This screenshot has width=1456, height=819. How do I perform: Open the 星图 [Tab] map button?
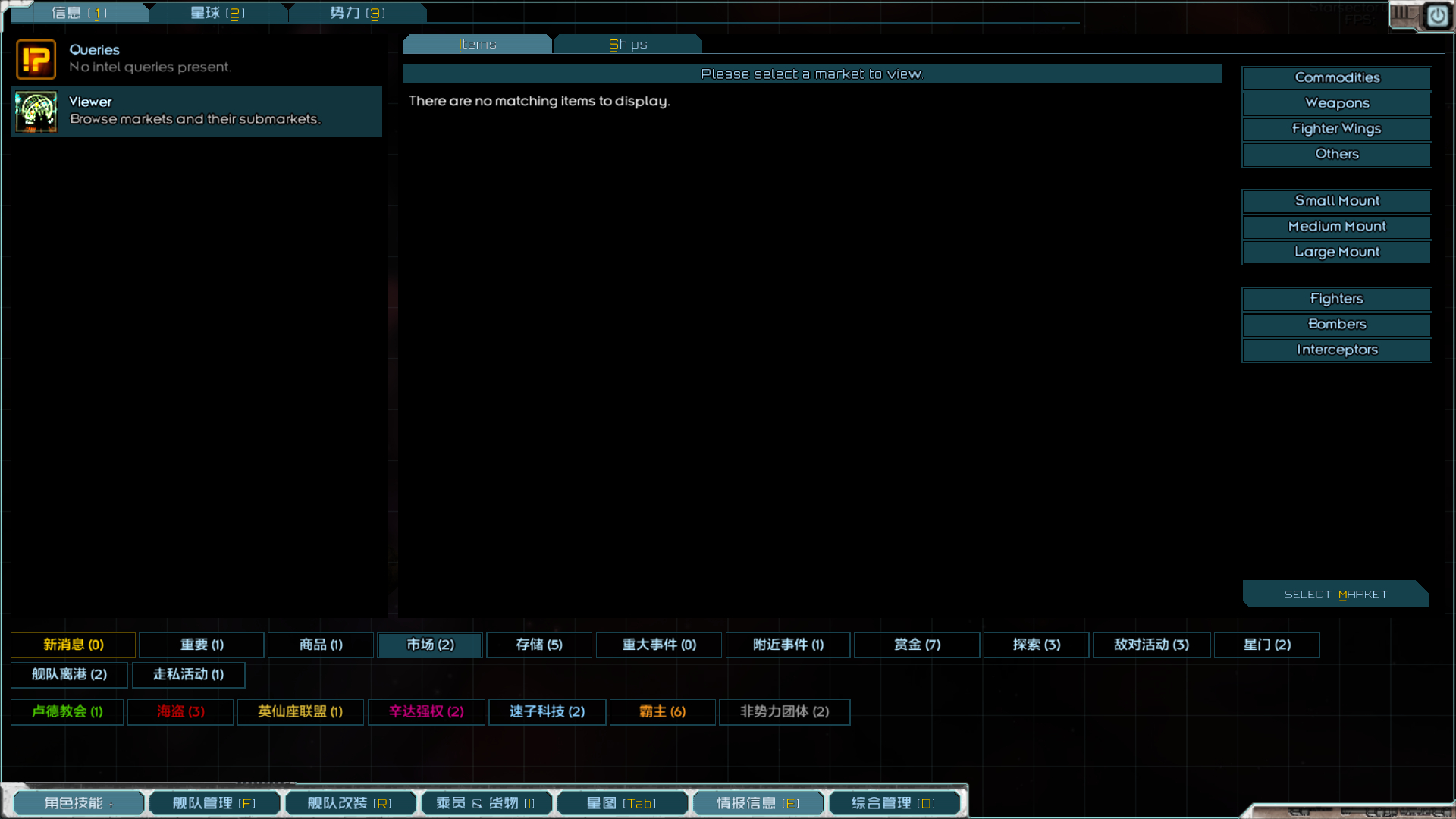point(621,803)
